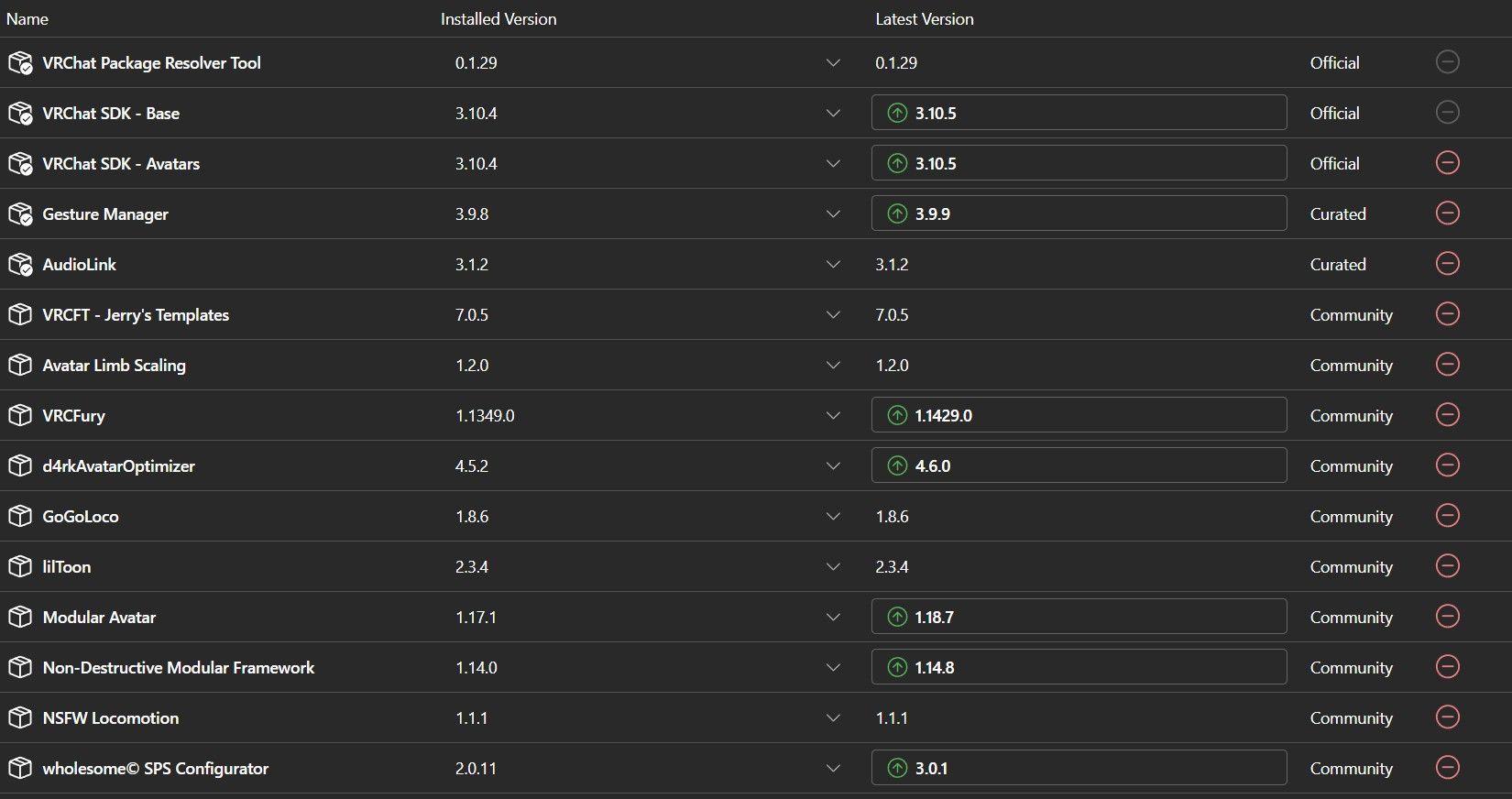Open version dropdown for AudioLink
Image resolution: width=1512 pixels, height=799 pixels.
833,265
